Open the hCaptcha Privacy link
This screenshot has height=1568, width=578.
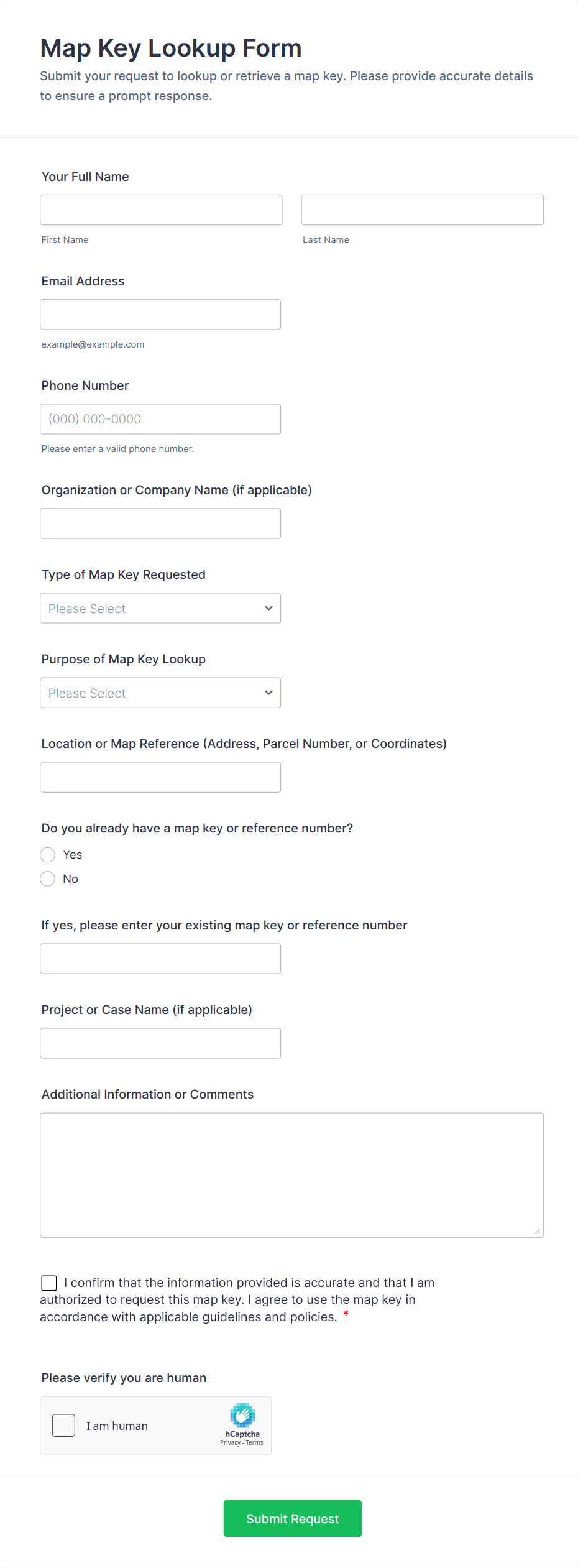click(x=230, y=1442)
